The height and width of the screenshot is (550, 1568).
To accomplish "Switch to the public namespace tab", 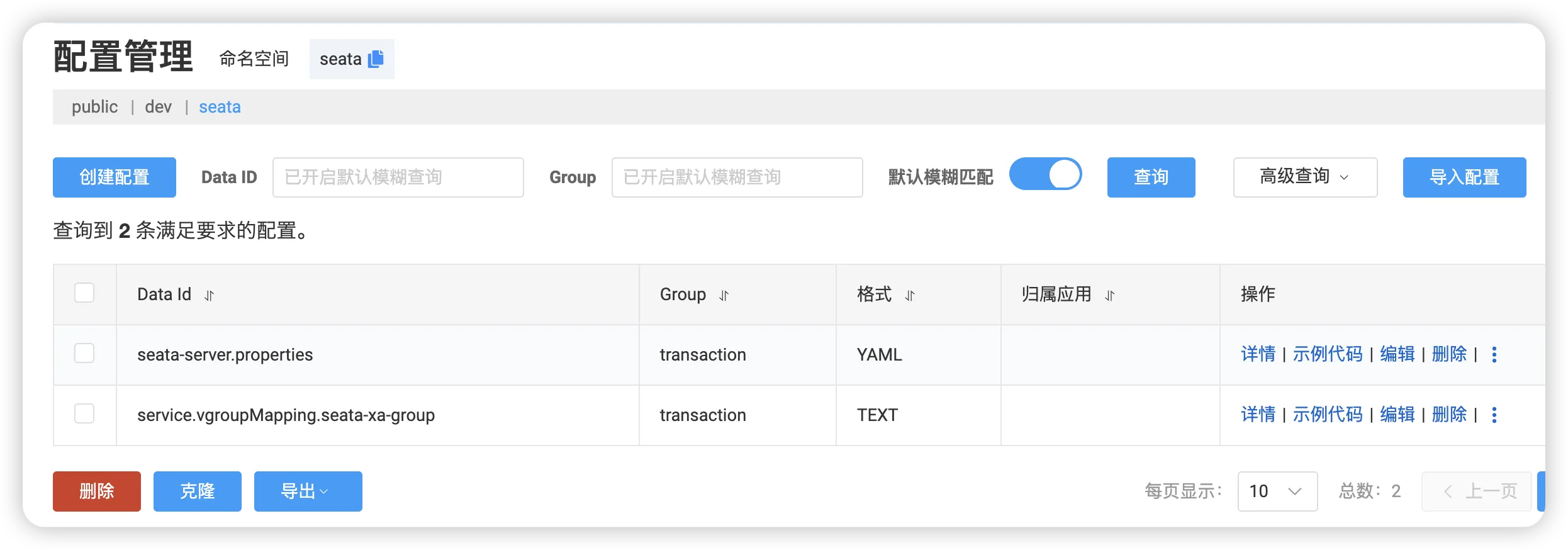I will coord(94,107).
